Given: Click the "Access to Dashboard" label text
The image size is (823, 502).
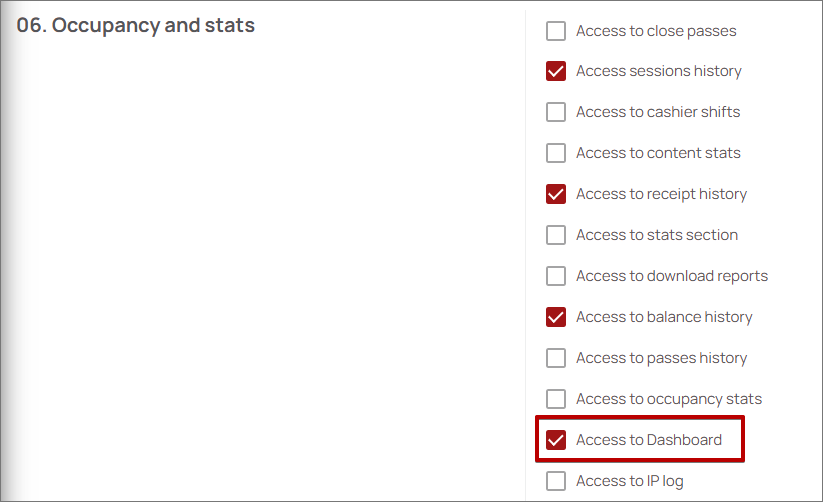Looking at the screenshot, I should [648, 440].
